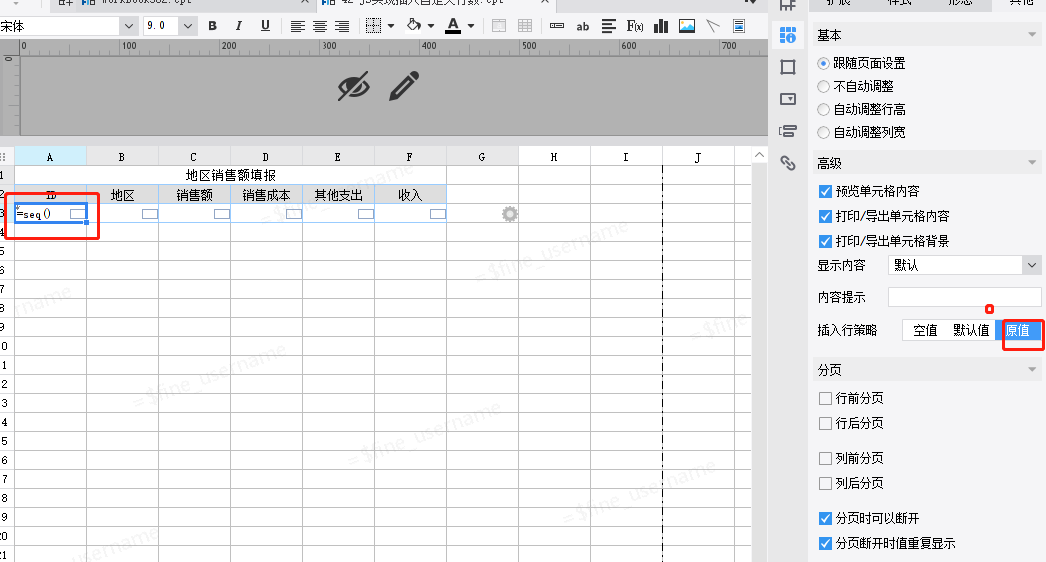Apply the paint bucket fill color
The height and width of the screenshot is (562, 1046).
414,25
